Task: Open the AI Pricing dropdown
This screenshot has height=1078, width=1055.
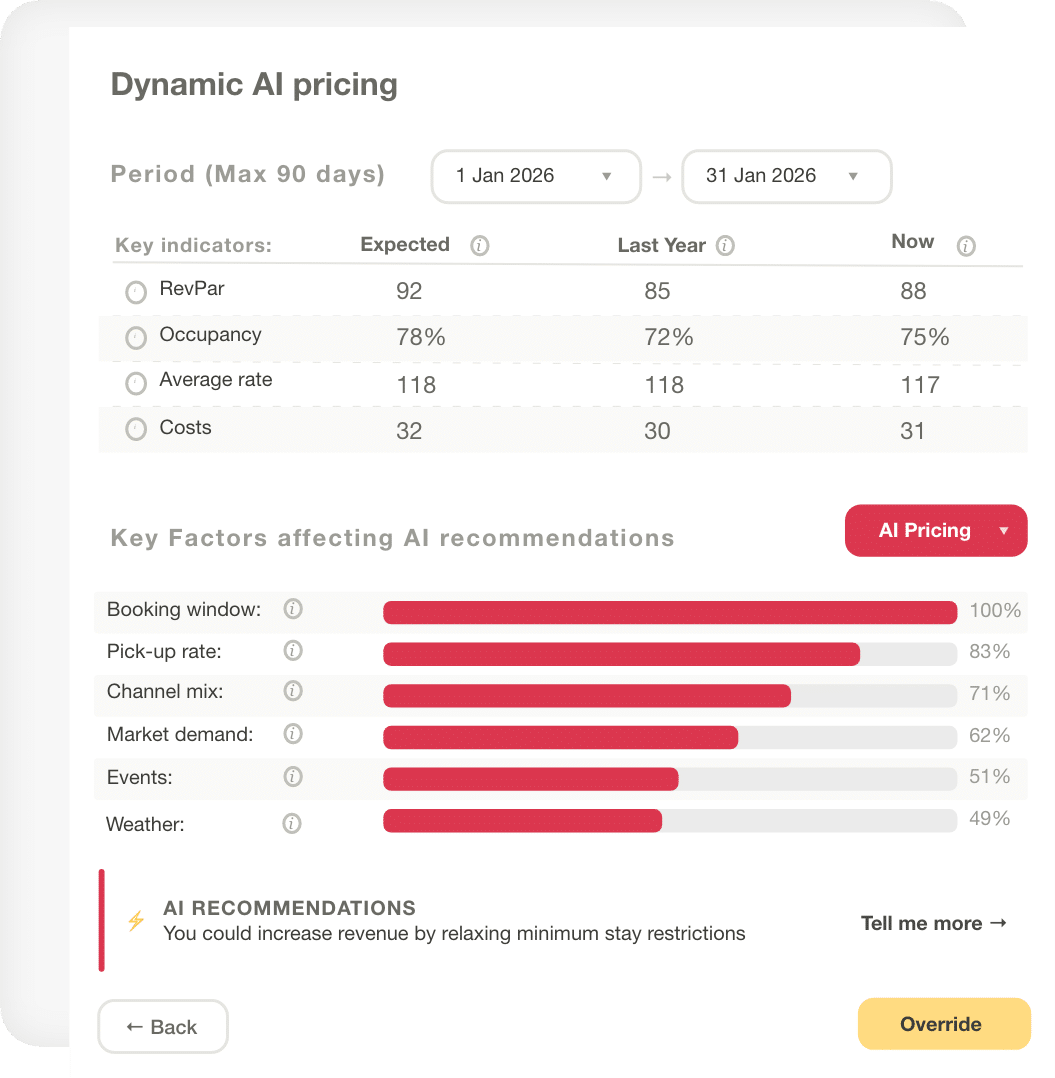Action: point(936,531)
